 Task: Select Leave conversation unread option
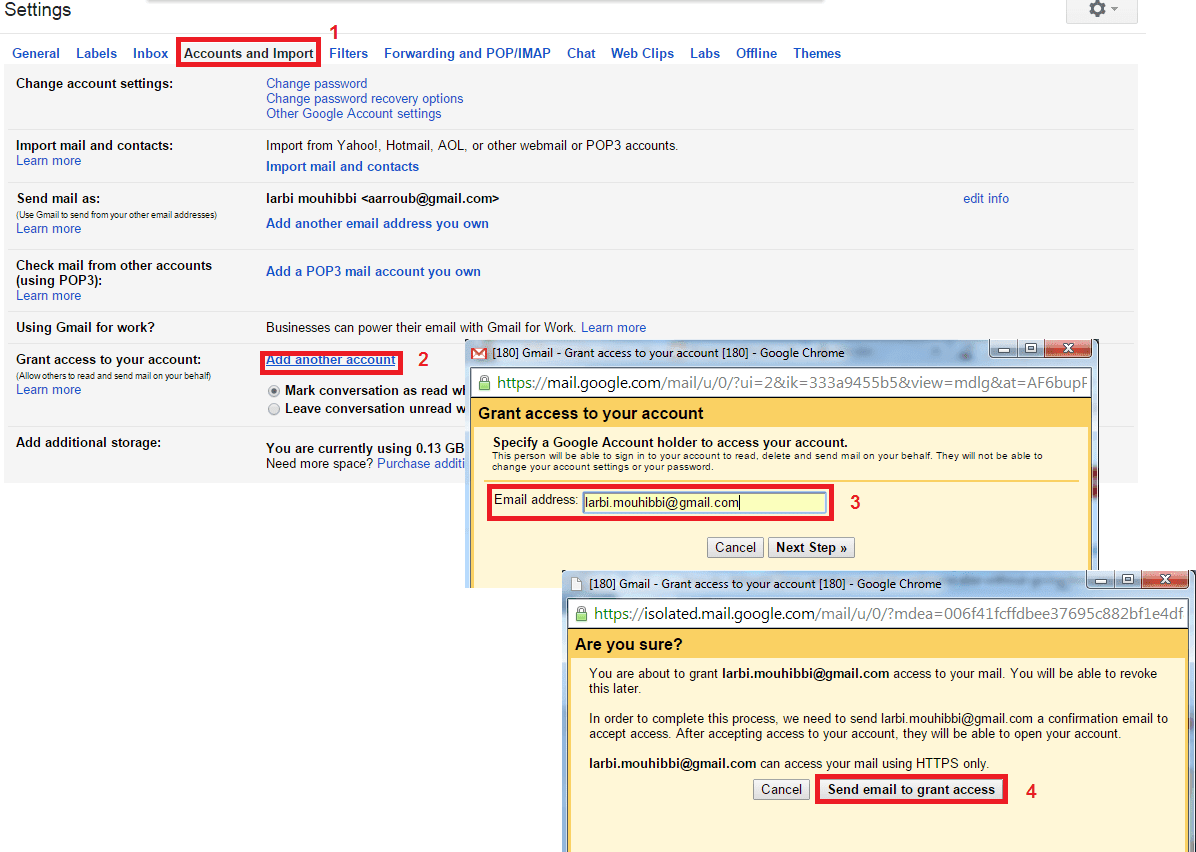click(x=274, y=409)
